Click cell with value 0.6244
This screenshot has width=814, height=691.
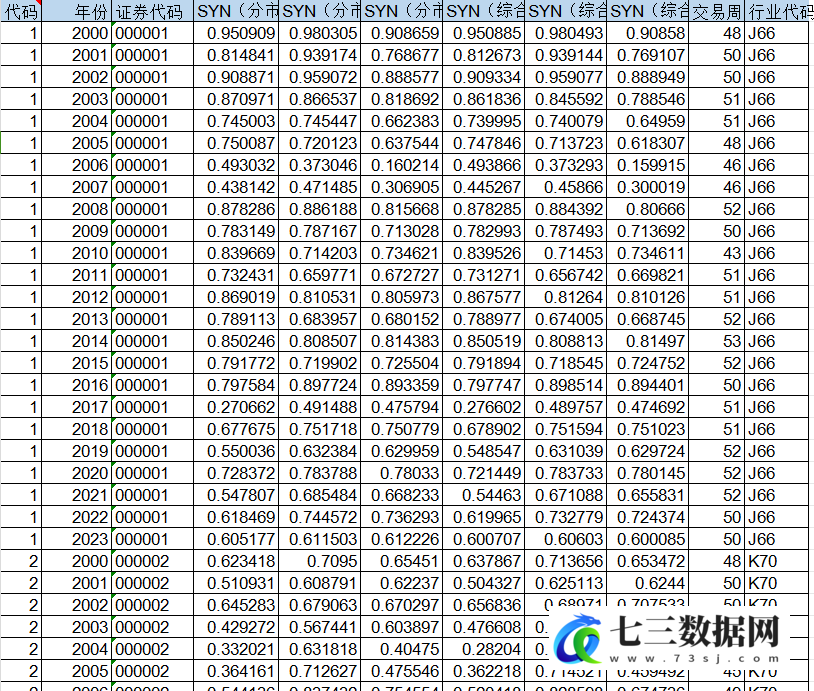(x=647, y=584)
